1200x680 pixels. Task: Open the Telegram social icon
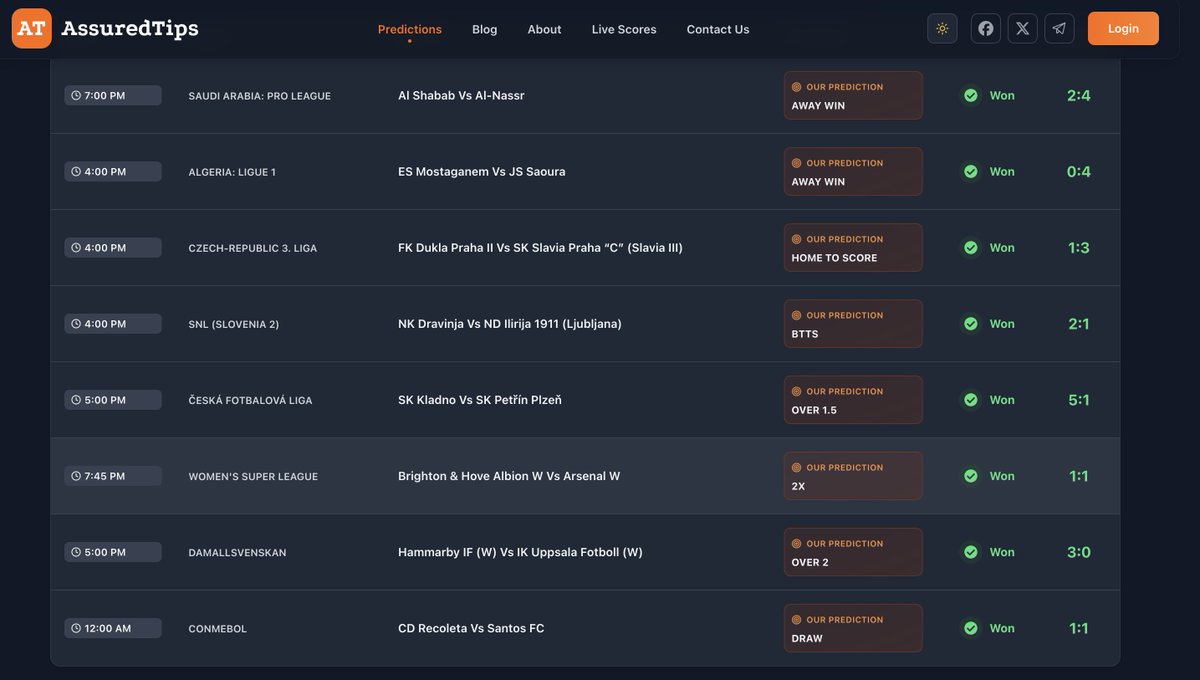(1059, 29)
